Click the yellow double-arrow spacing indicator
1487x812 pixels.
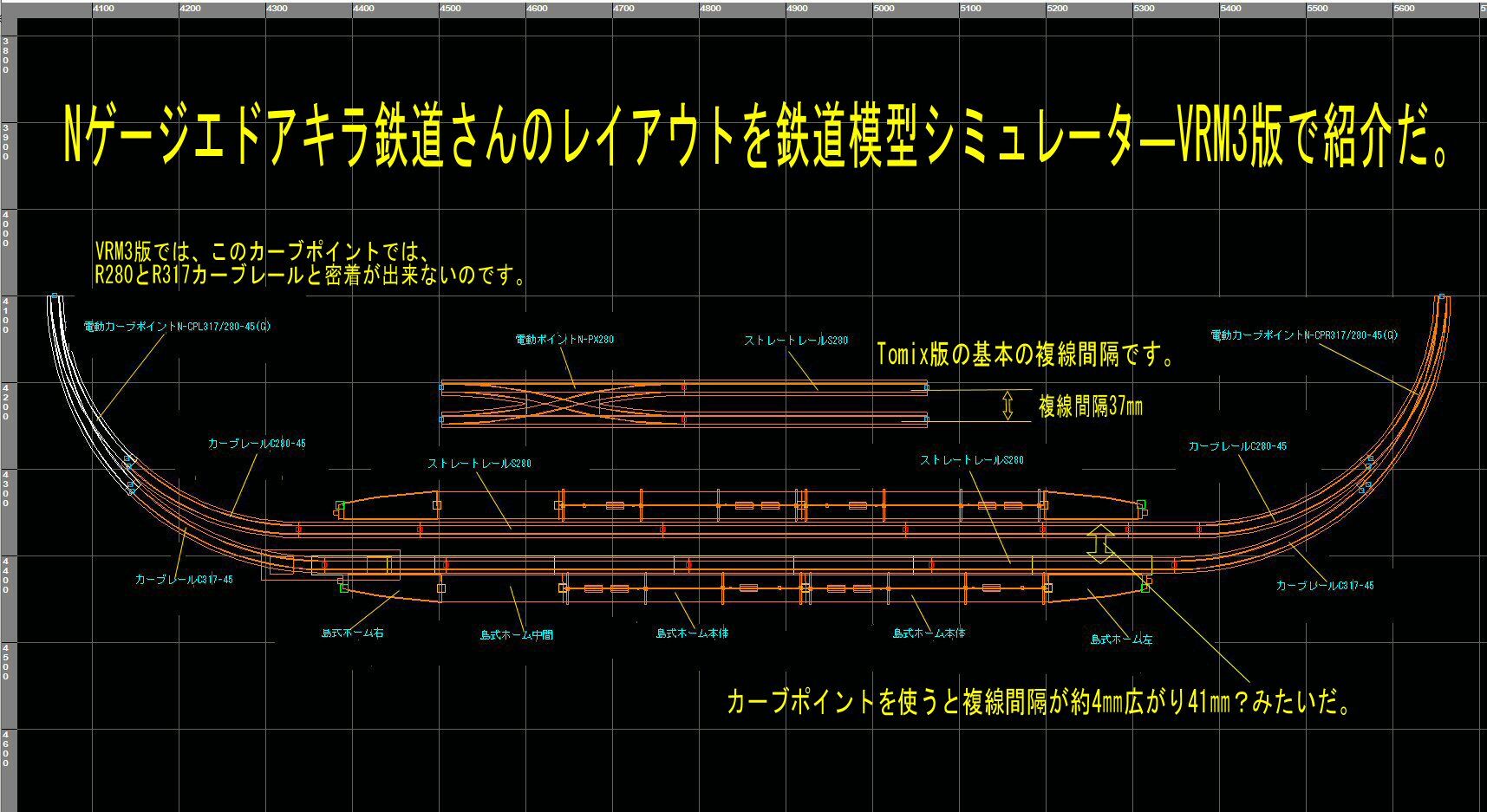(x=1099, y=543)
